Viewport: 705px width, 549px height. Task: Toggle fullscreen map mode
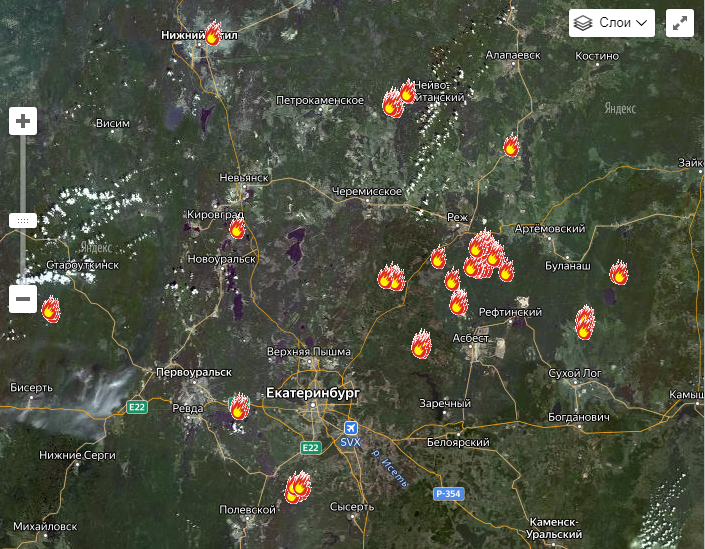(x=679, y=23)
